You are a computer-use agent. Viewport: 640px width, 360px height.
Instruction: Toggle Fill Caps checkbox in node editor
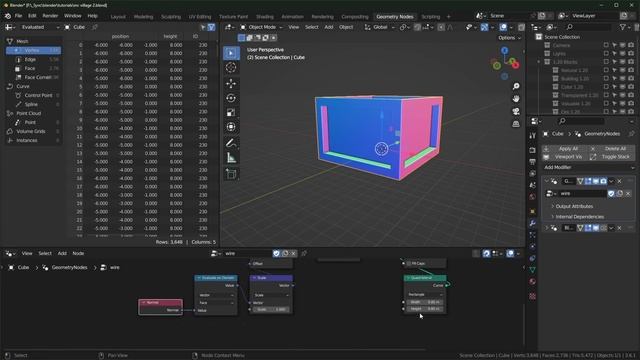point(409,264)
